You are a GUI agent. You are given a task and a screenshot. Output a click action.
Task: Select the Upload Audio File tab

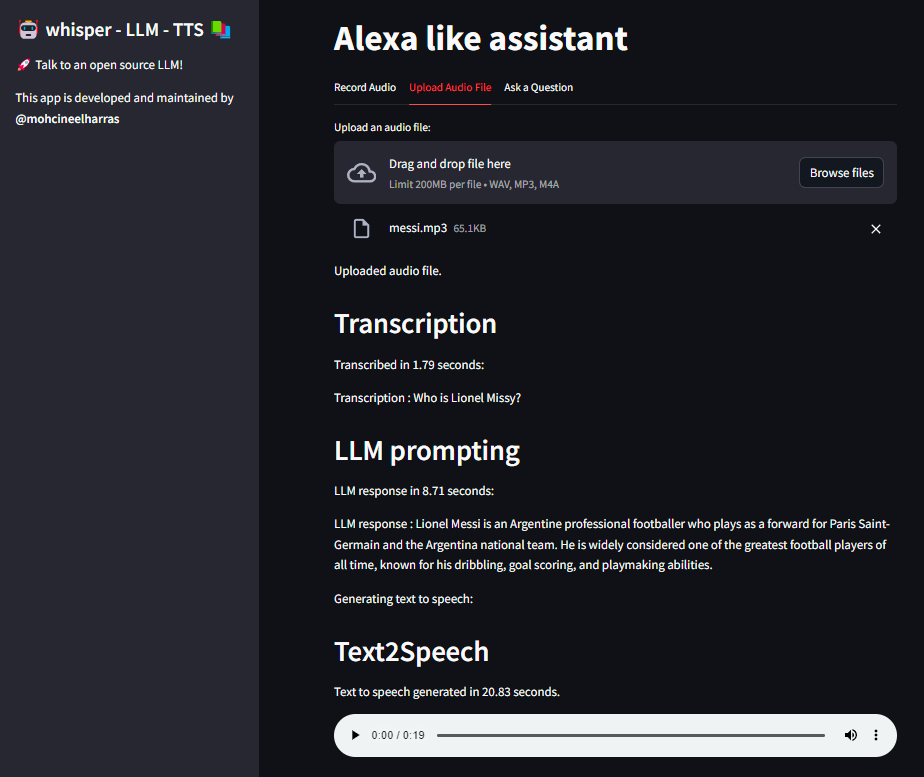pos(450,87)
